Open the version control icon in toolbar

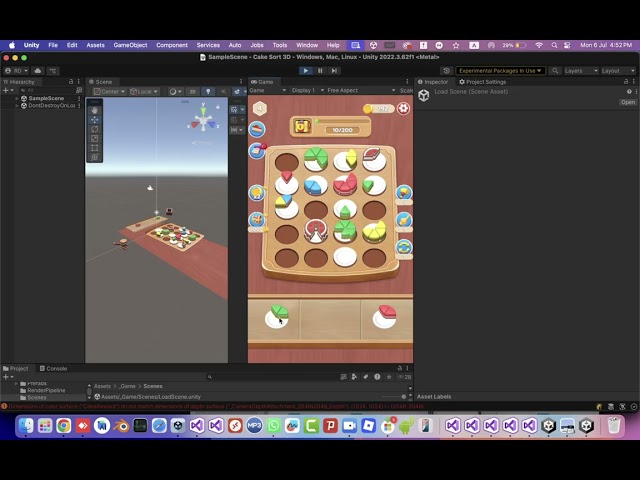[x=53, y=71]
